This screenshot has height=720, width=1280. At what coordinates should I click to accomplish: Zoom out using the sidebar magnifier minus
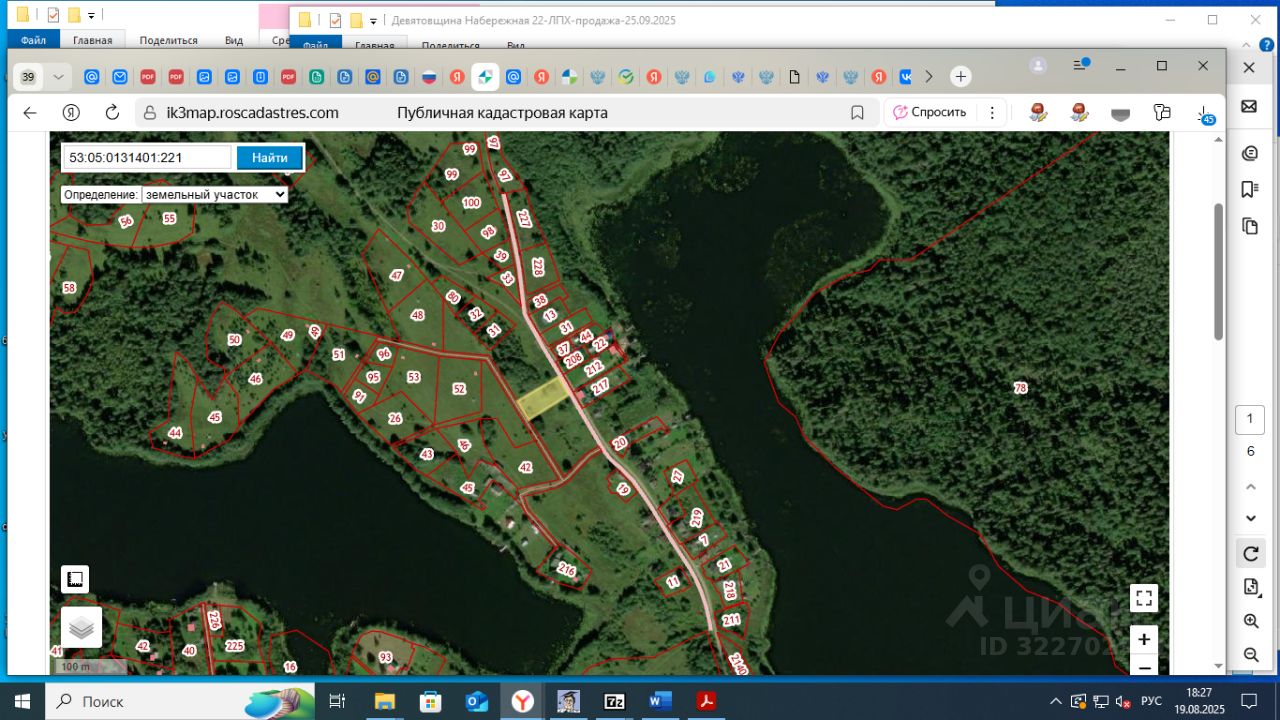click(x=1250, y=655)
